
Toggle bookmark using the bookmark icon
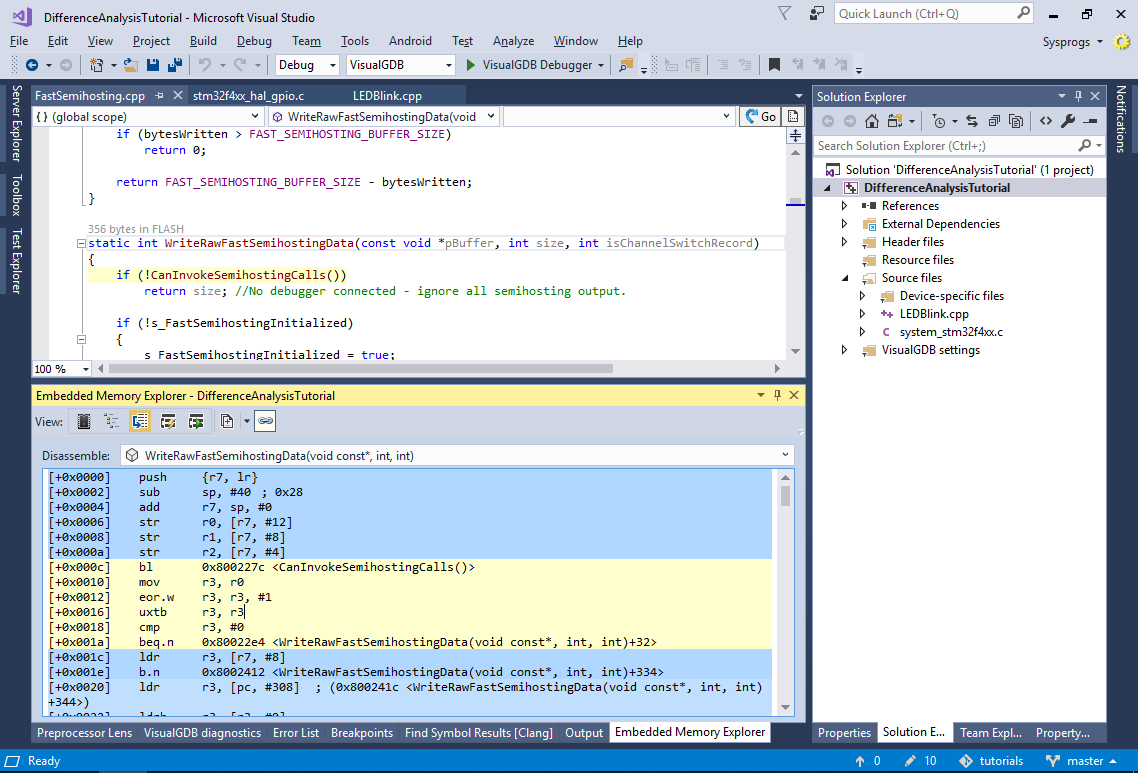click(774, 65)
